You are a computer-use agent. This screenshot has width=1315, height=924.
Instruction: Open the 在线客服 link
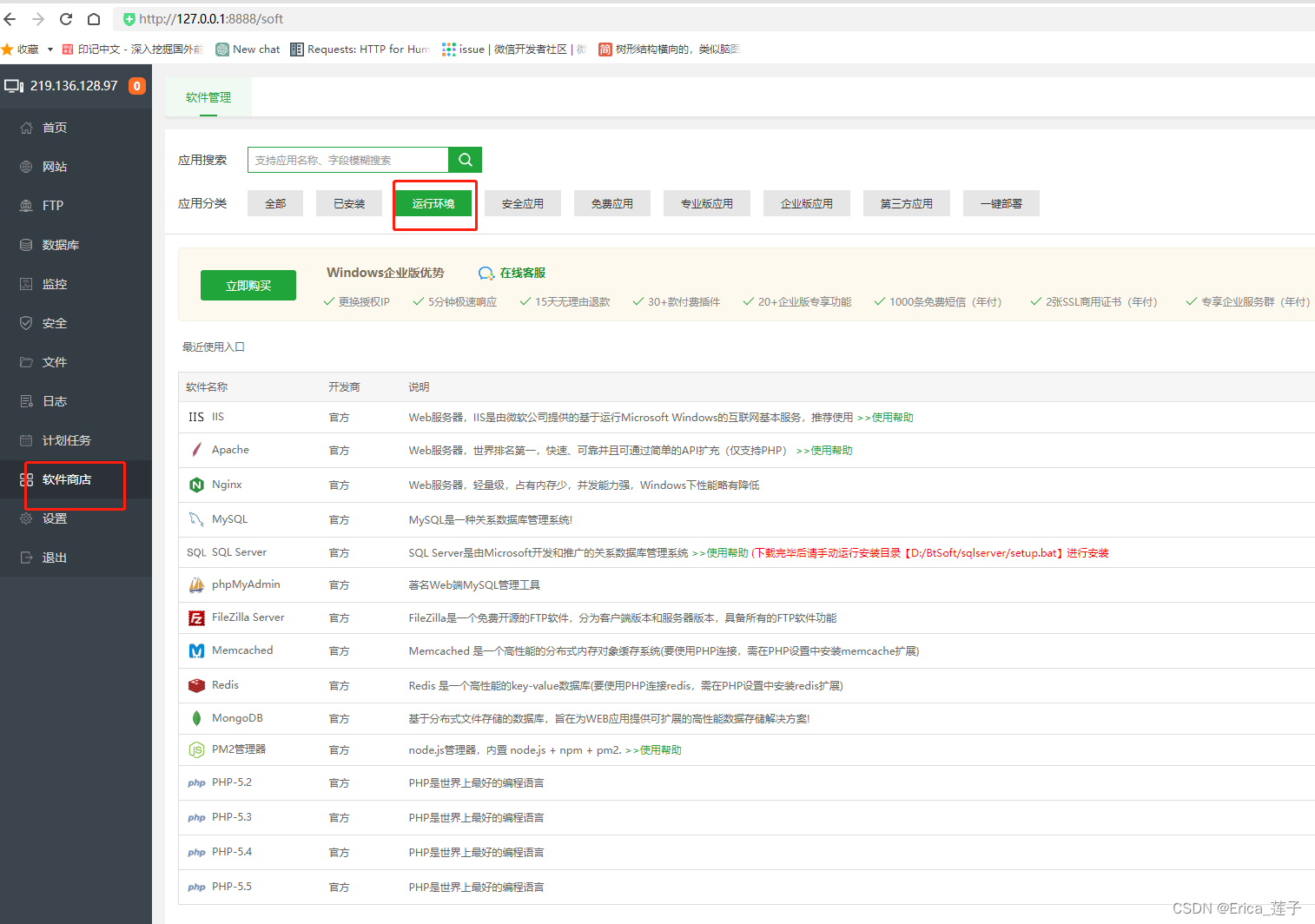pyautogui.click(x=523, y=273)
